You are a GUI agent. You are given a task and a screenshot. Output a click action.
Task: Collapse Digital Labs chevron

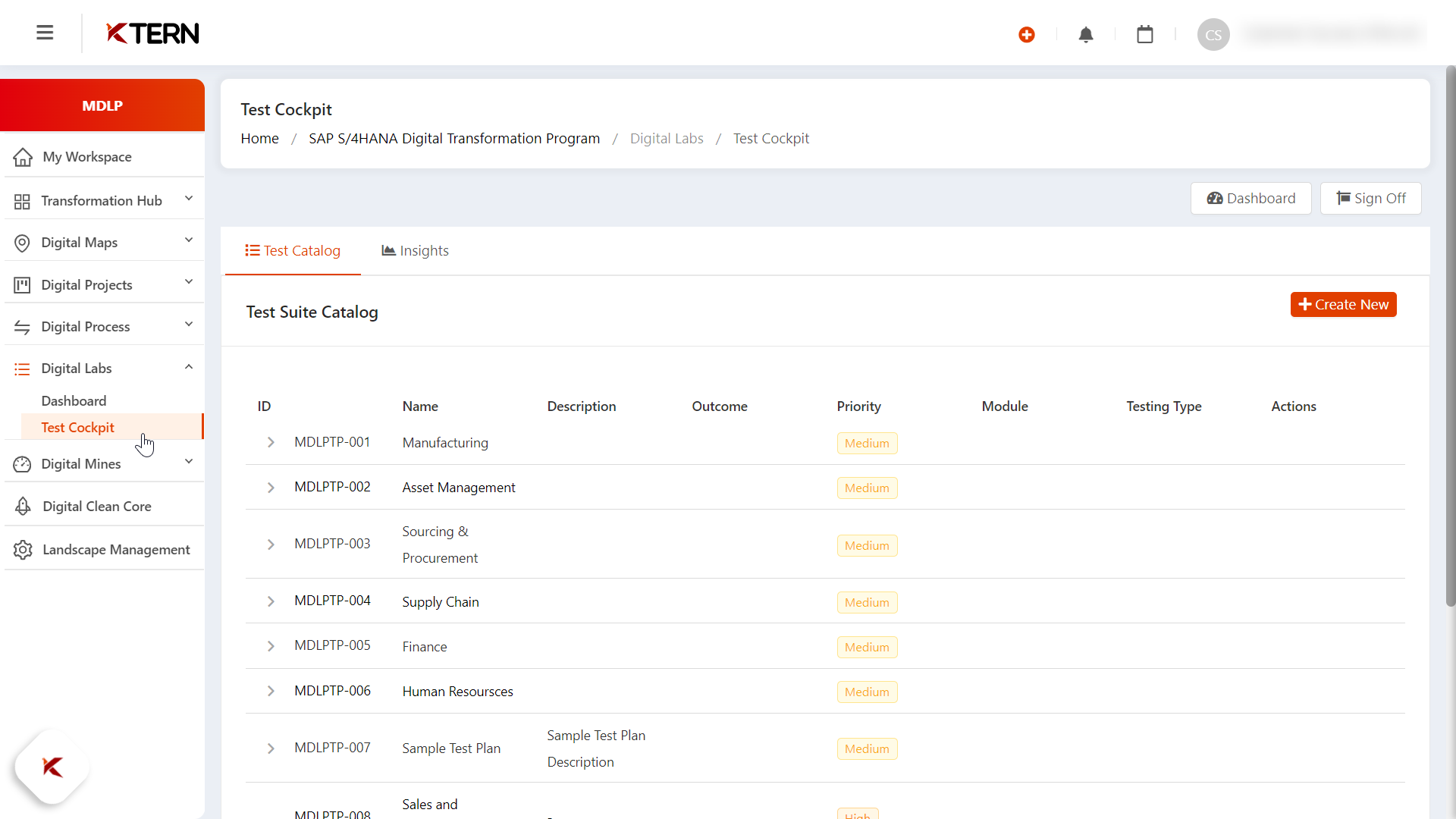(x=189, y=367)
